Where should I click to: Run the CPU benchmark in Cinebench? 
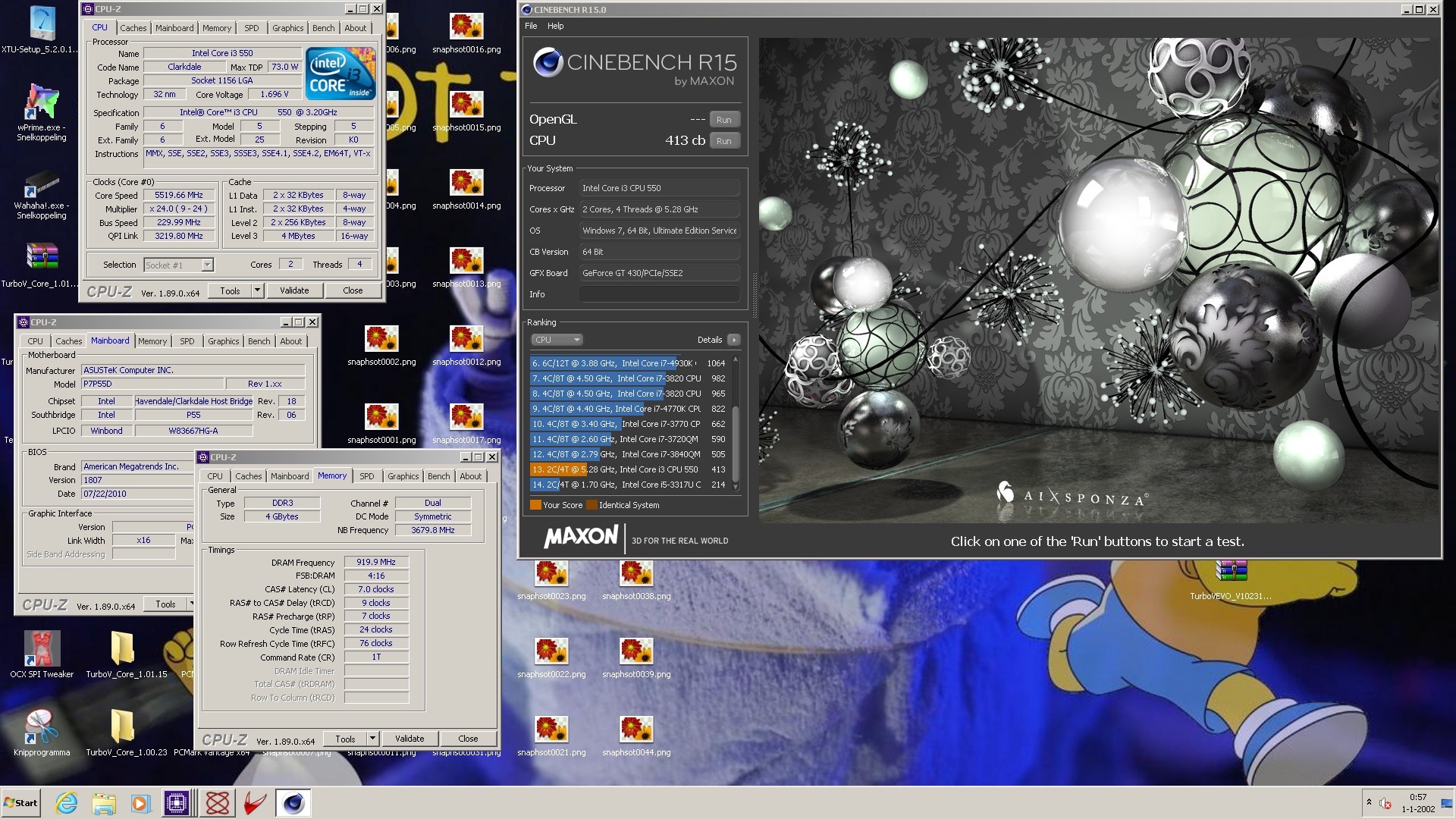(723, 141)
